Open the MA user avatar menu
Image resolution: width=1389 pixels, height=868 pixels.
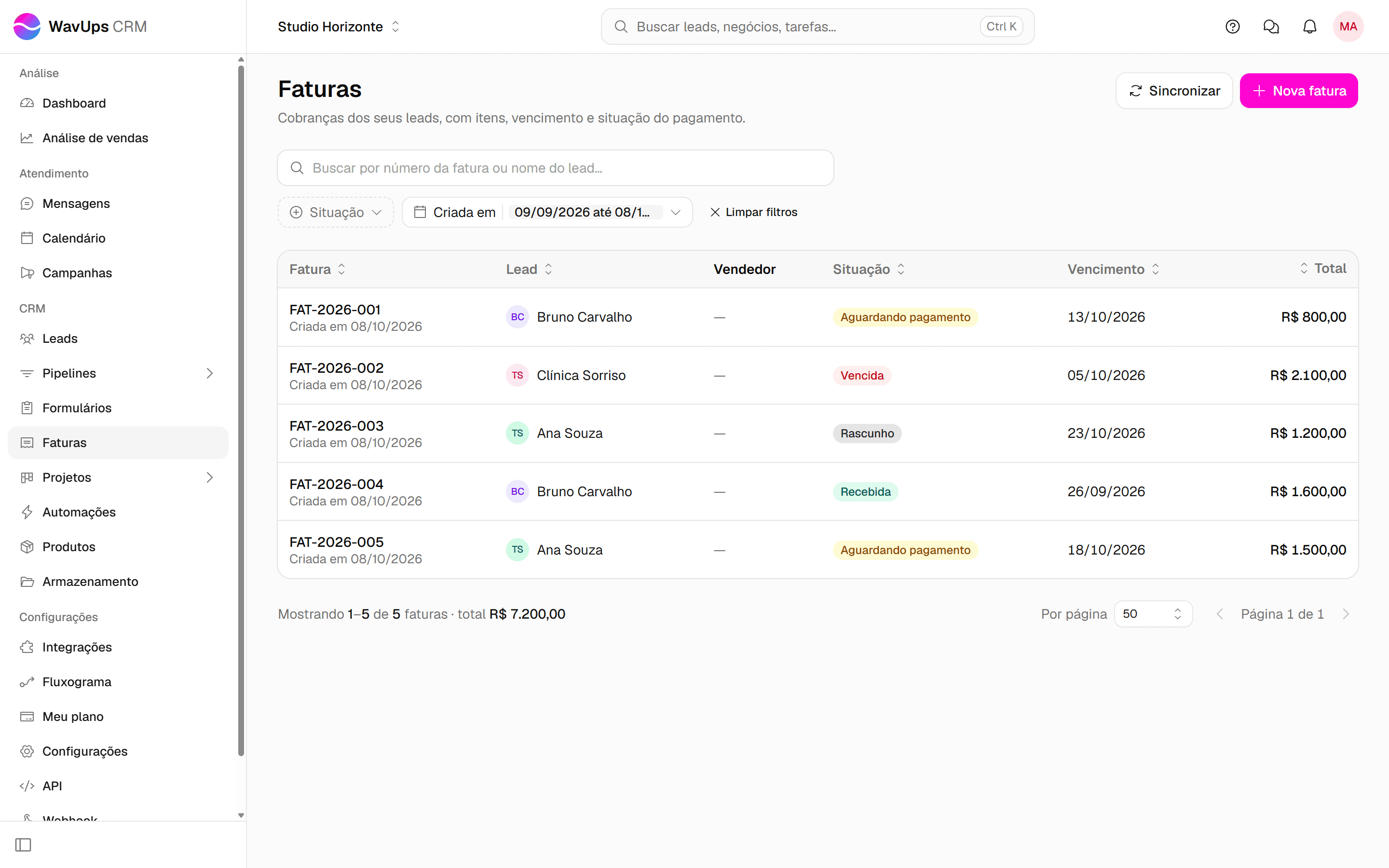pyautogui.click(x=1348, y=27)
